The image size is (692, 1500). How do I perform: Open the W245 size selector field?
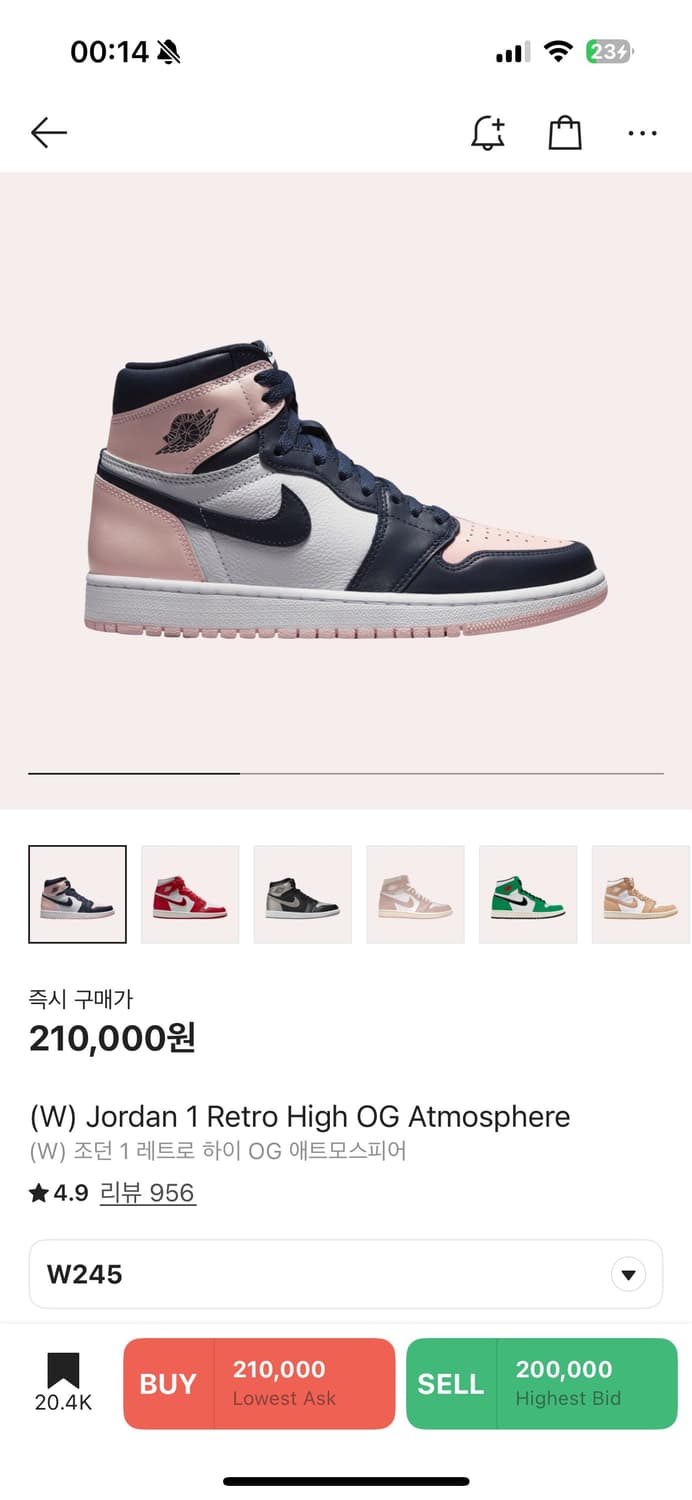[346, 1274]
